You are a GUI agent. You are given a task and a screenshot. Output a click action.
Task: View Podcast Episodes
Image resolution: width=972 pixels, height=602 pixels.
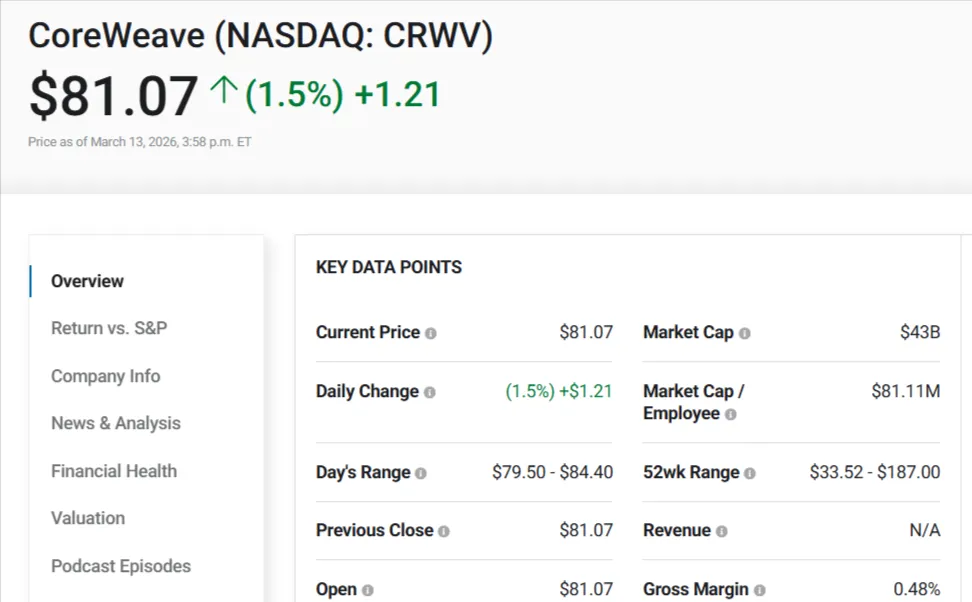(120, 566)
